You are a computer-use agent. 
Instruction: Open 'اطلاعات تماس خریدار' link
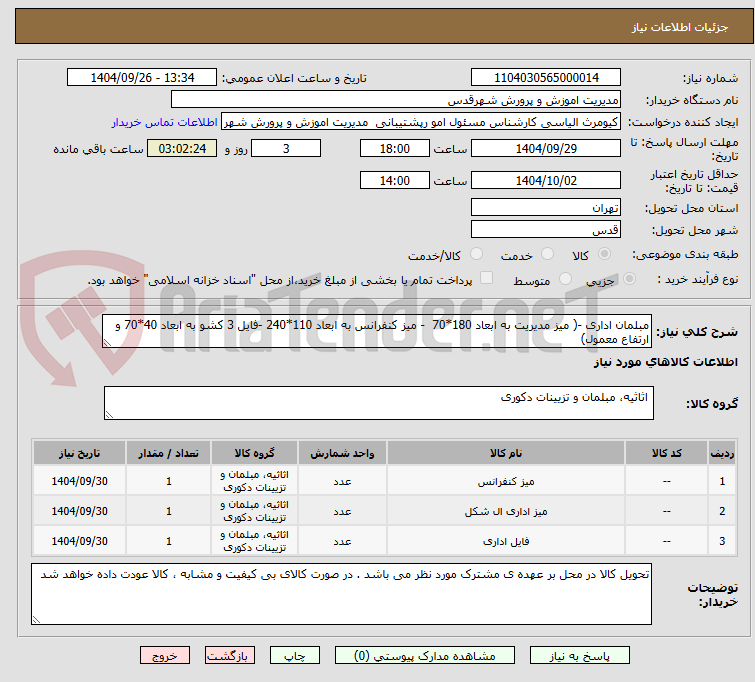coord(165,122)
